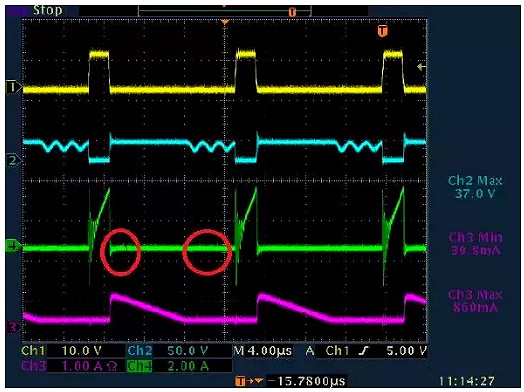Click the trigger level arrow at right edge

click(421, 67)
